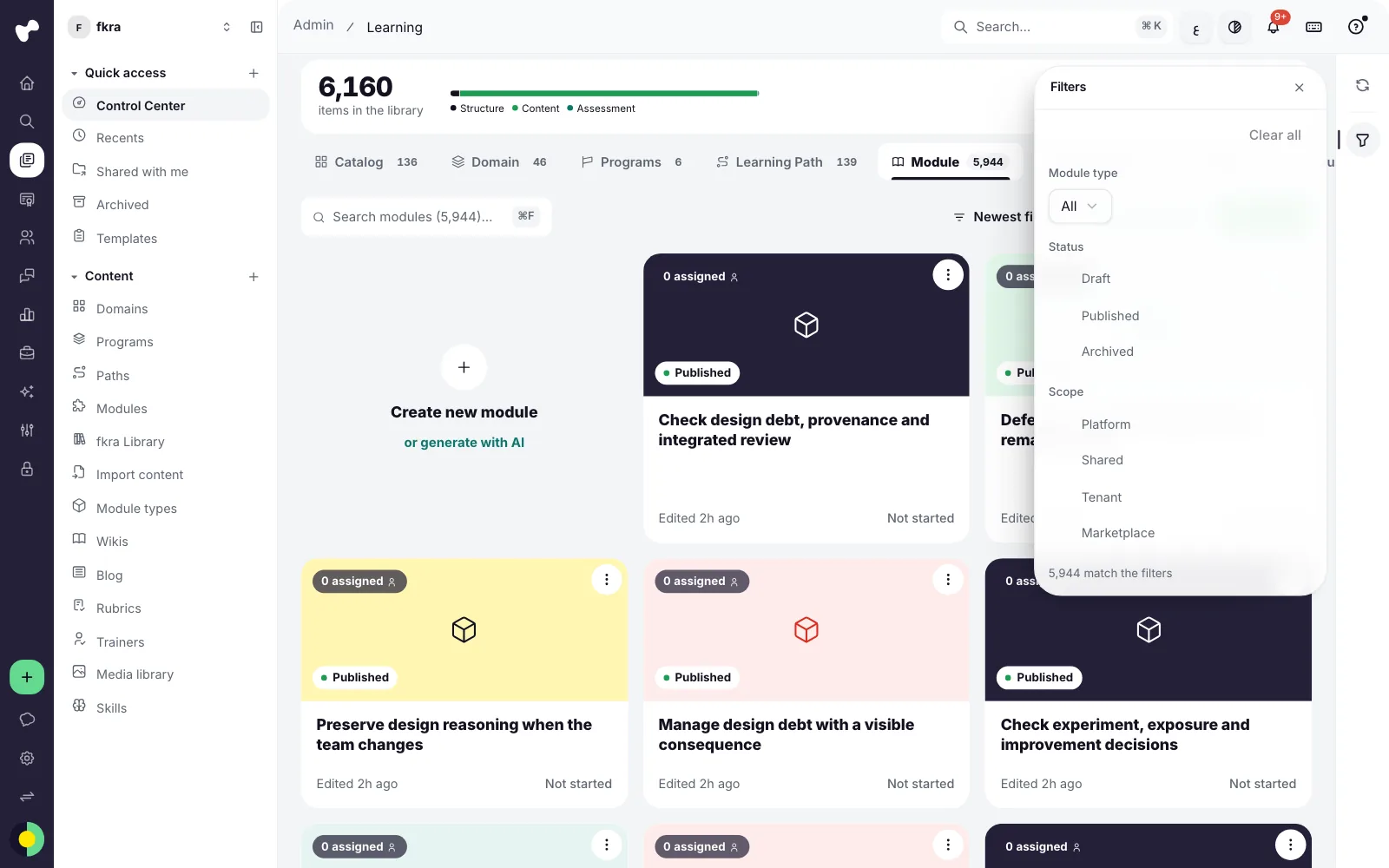
Task: Click the Search modules input field
Action: coord(426,217)
